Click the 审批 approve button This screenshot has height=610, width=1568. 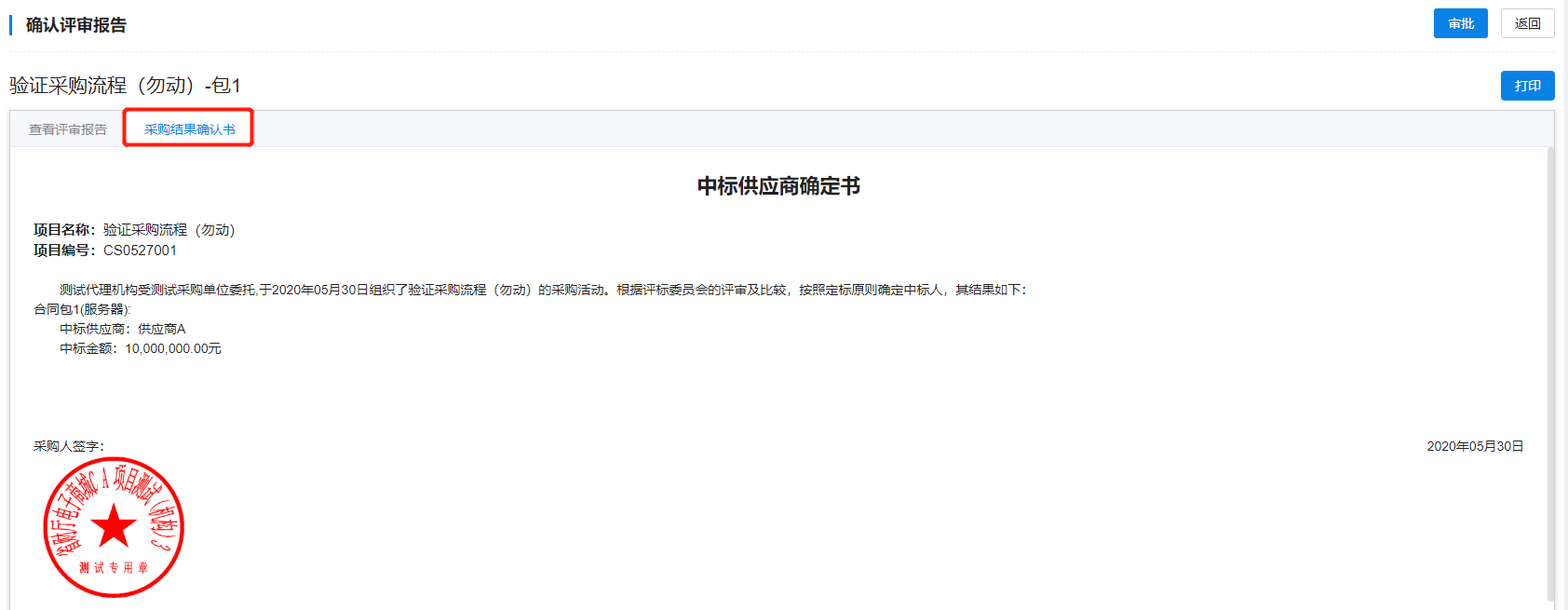(x=1460, y=23)
